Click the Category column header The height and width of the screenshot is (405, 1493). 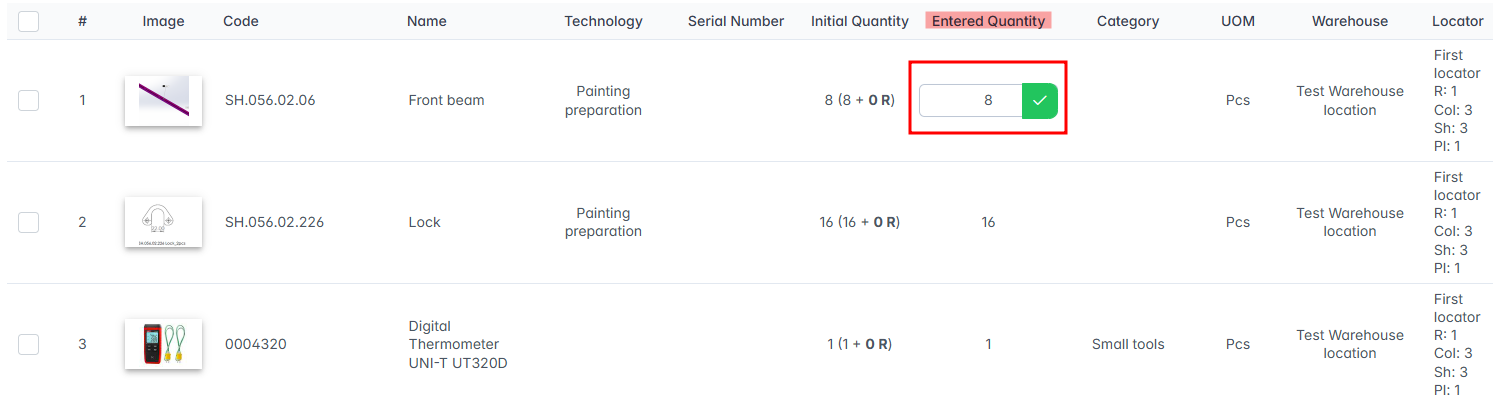1127,21
